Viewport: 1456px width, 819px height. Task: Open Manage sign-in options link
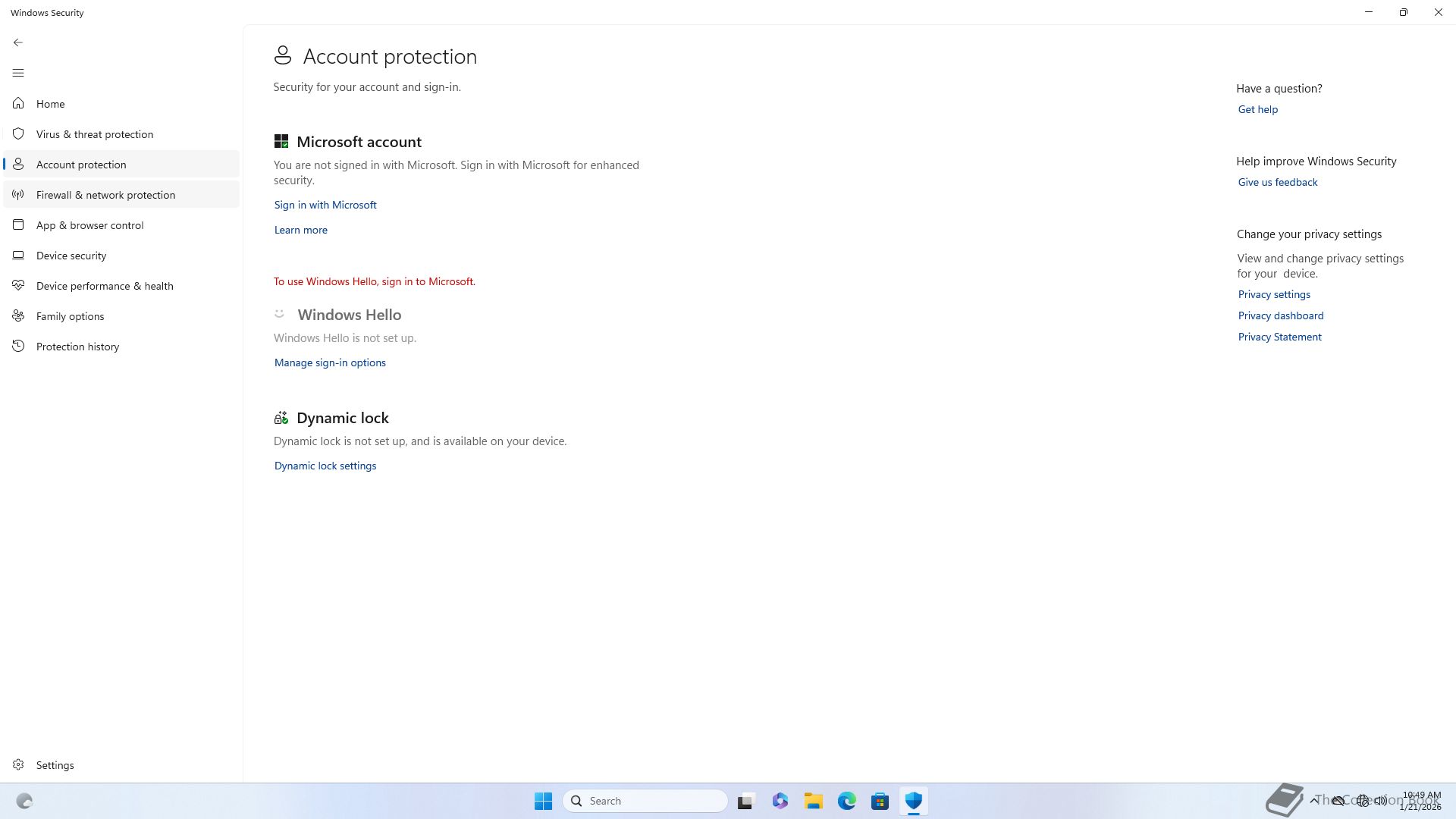330,362
